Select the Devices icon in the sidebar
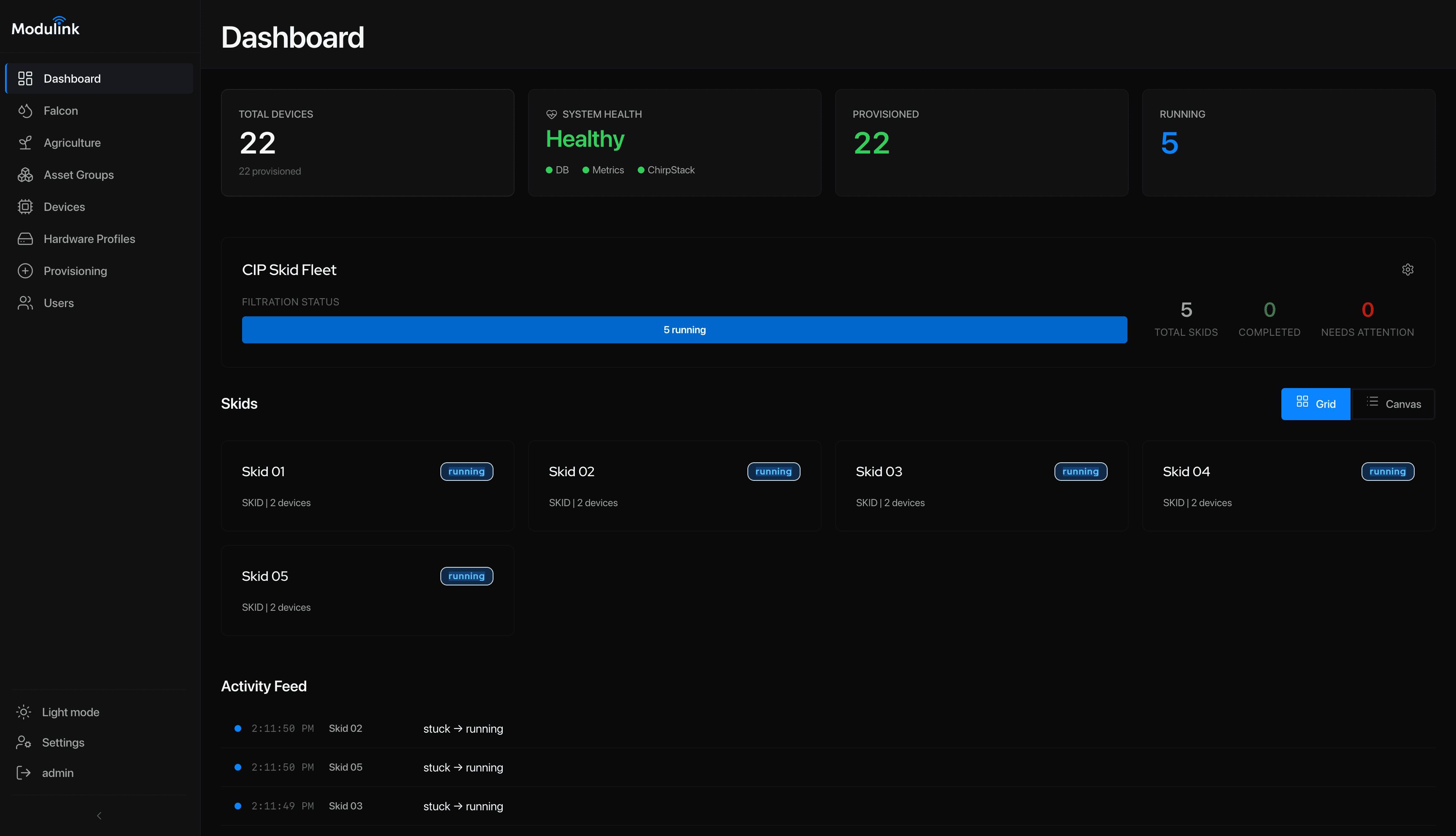This screenshot has width=1456, height=836. [25, 207]
